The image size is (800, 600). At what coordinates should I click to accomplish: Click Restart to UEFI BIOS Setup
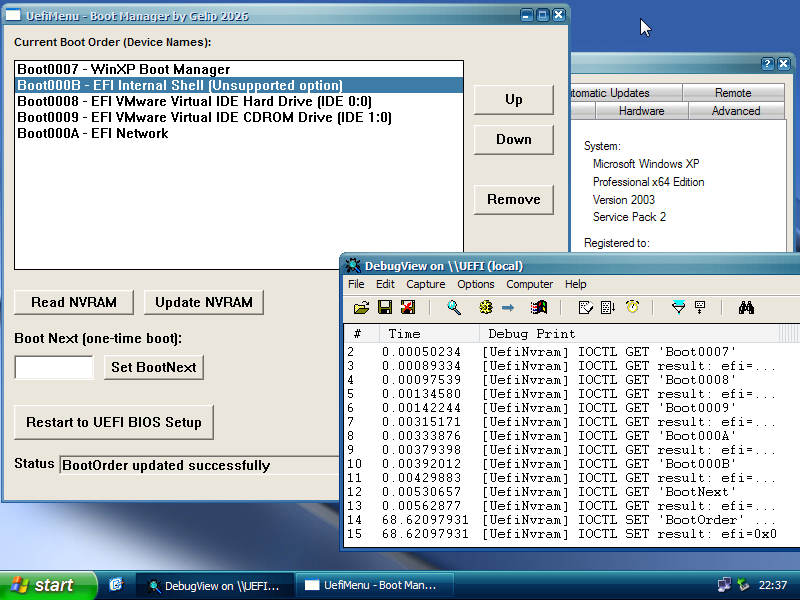[114, 422]
